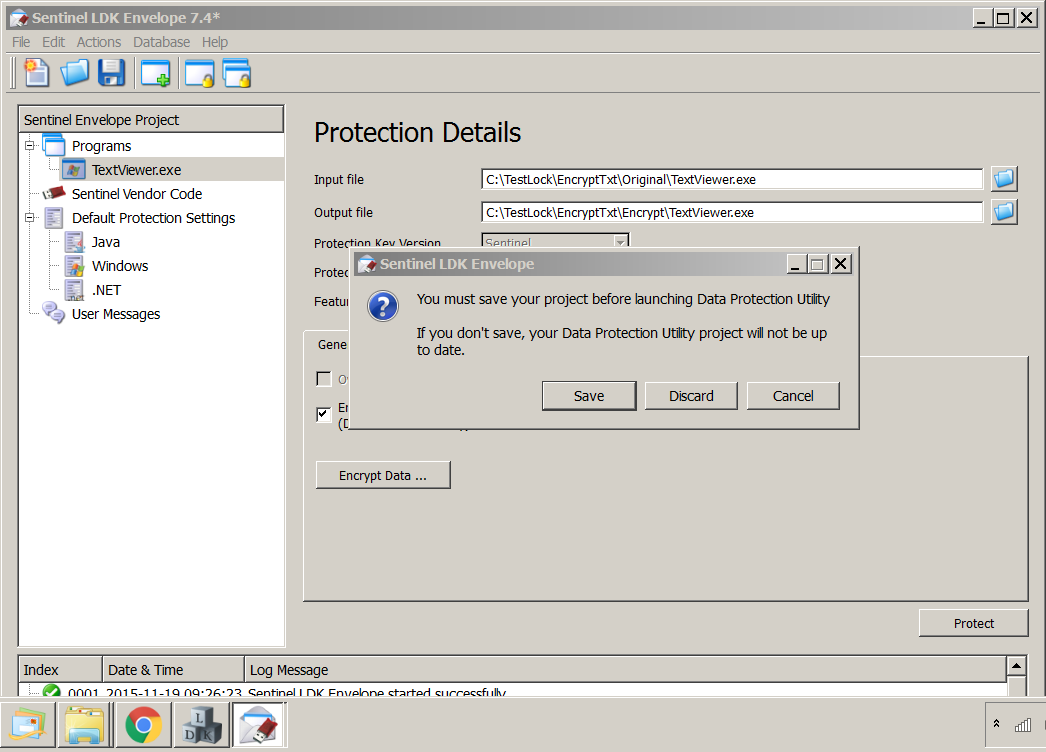The image size is (1046, 752).
Task: Uncheck the enabled checkbox in General section
Action: (x=323, y=413)
